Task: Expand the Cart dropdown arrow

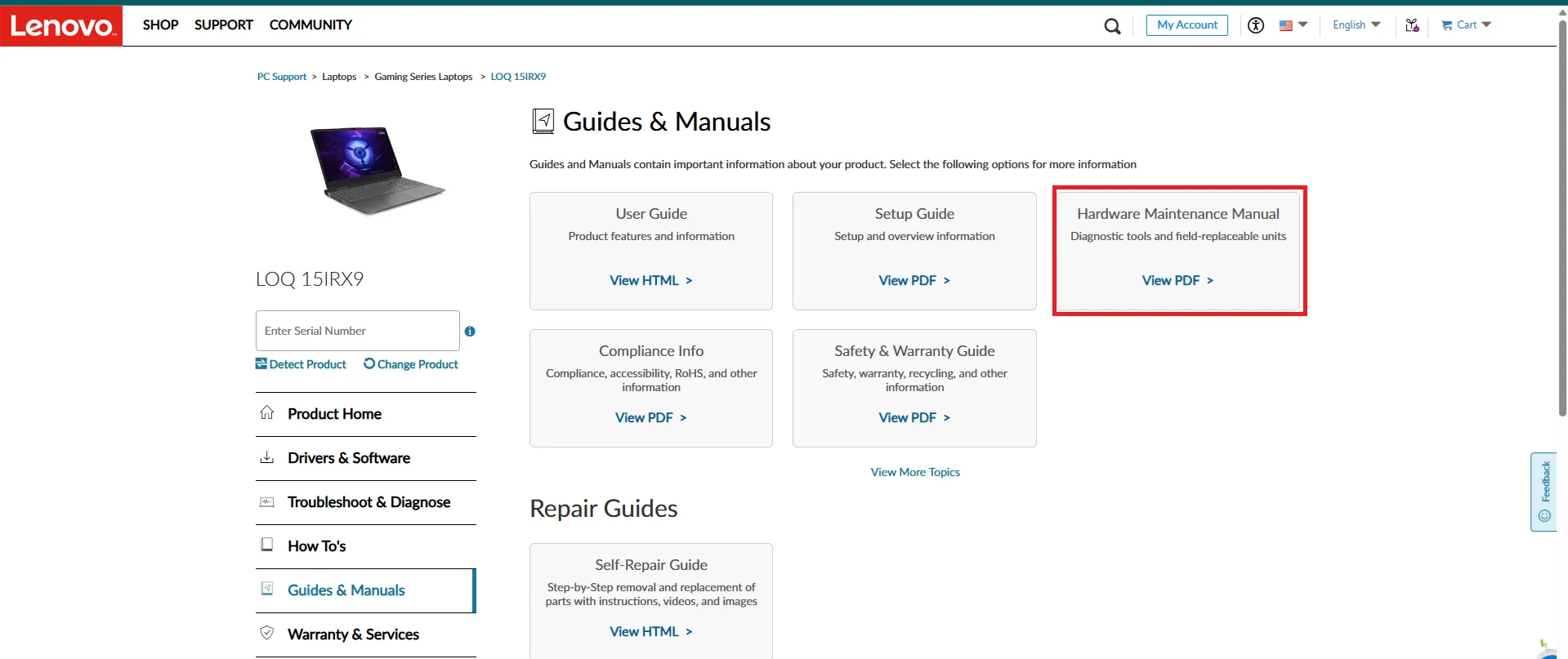Action: pyautogui.click(x=1486, y=24)
